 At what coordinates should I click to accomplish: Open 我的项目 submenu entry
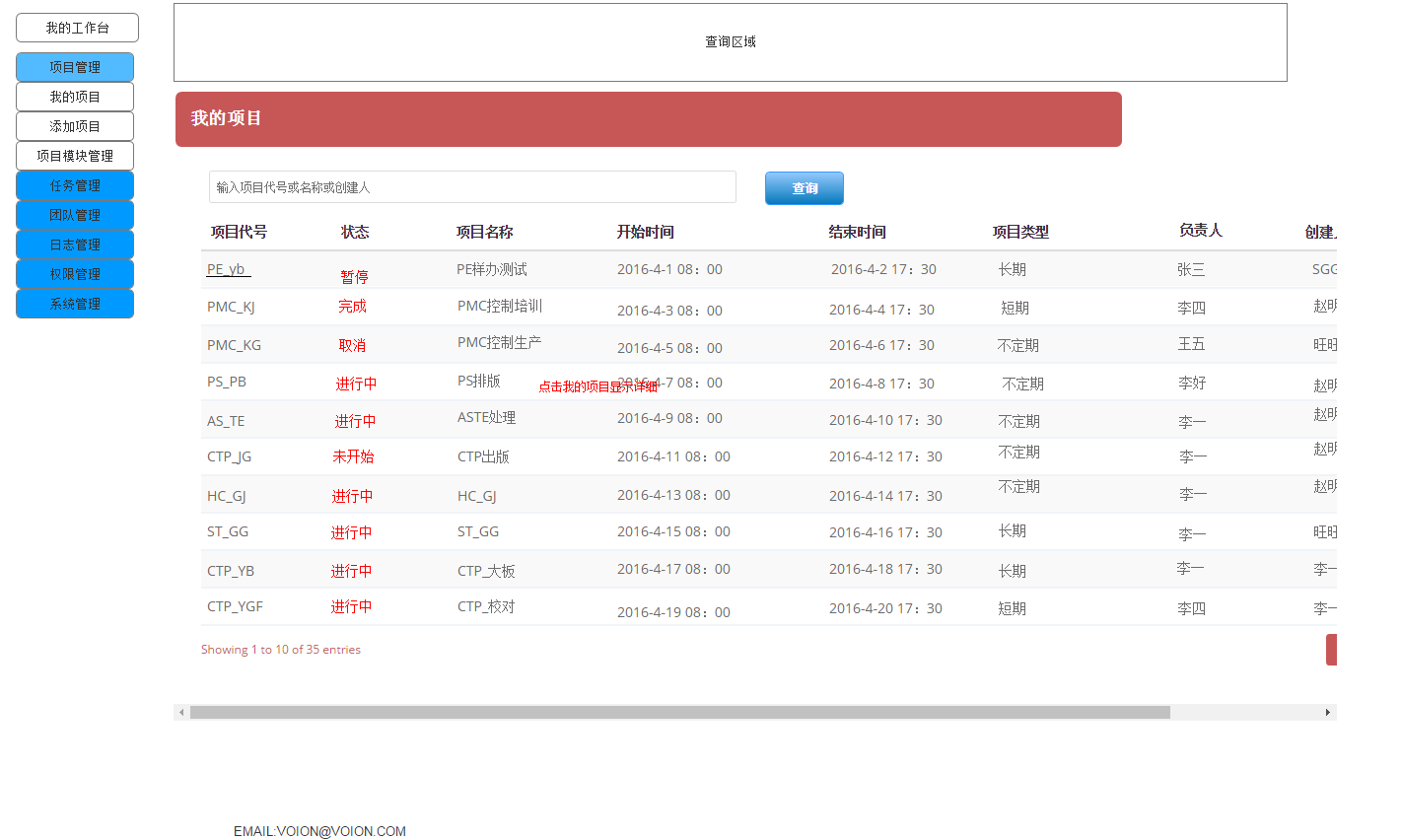pyautogui.click(x=75, y=97)
